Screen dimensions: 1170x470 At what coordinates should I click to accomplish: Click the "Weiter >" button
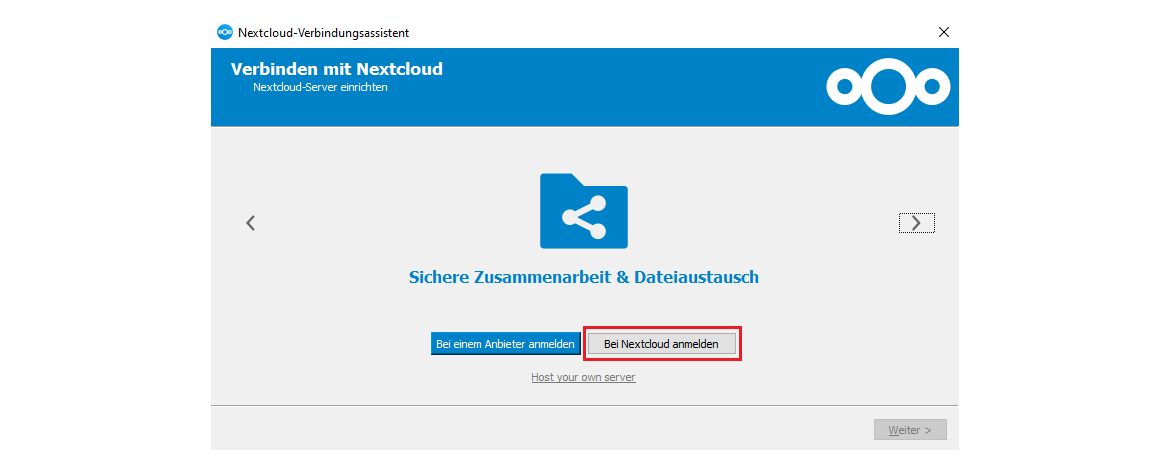coord(910,430)
